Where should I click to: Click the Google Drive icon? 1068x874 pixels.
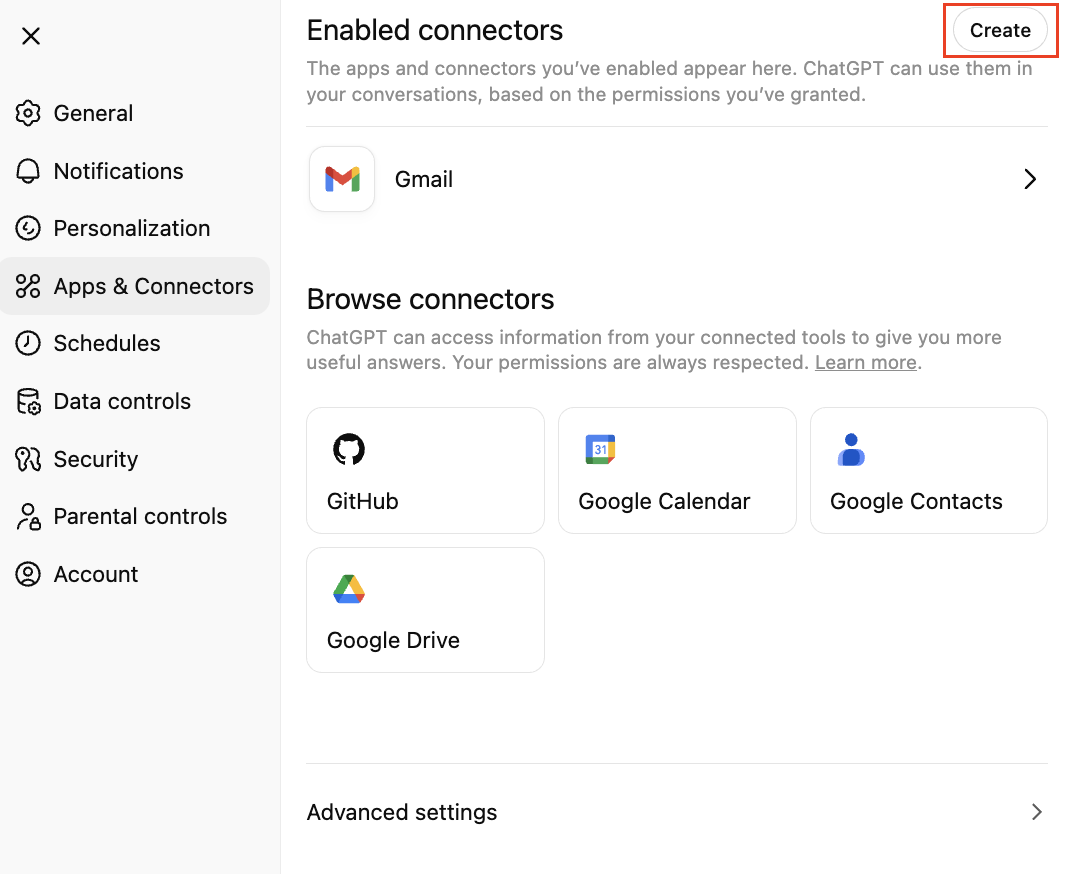(349, 590)
